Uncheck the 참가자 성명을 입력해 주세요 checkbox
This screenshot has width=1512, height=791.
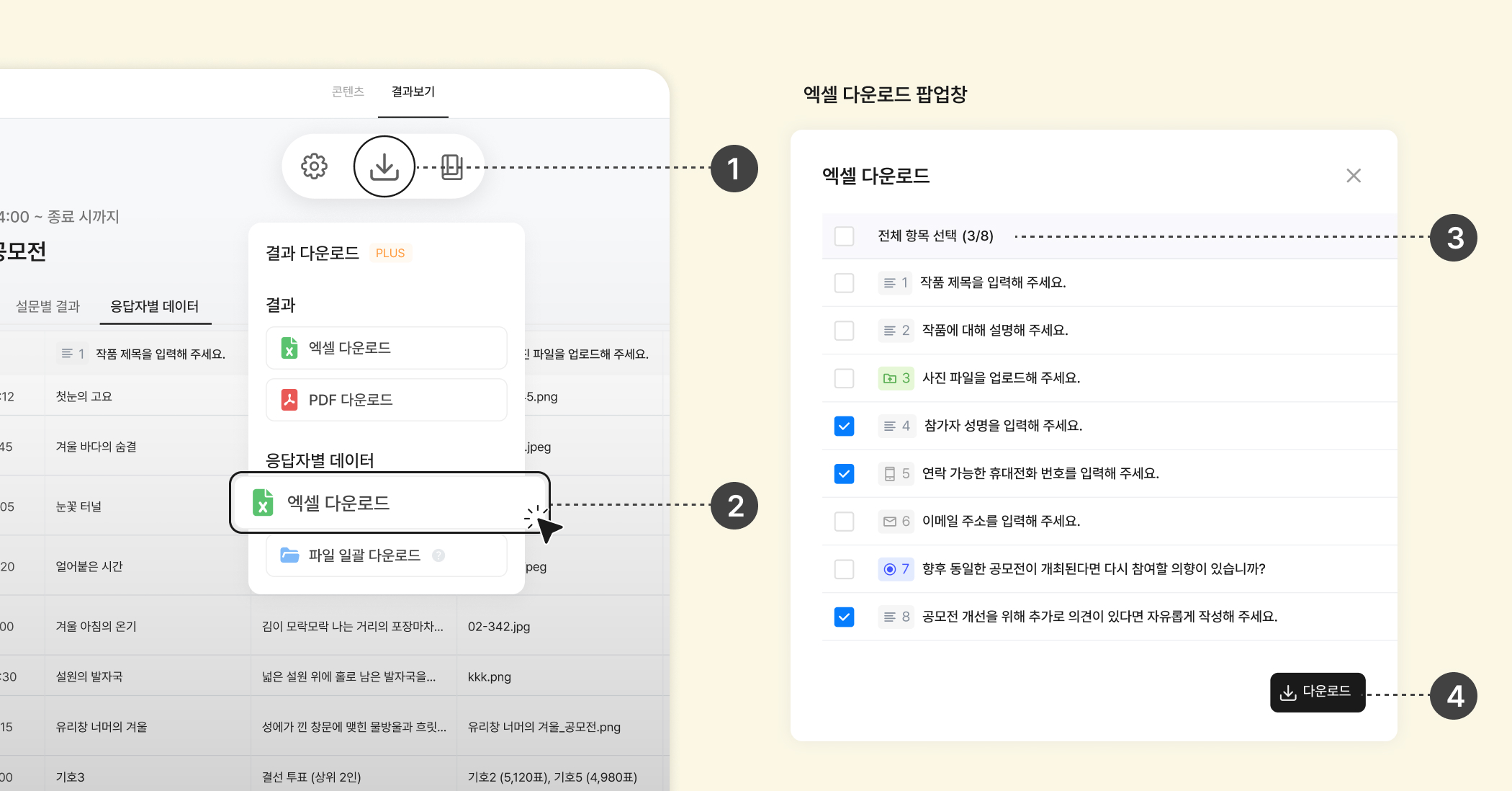[x=844, y=426]
